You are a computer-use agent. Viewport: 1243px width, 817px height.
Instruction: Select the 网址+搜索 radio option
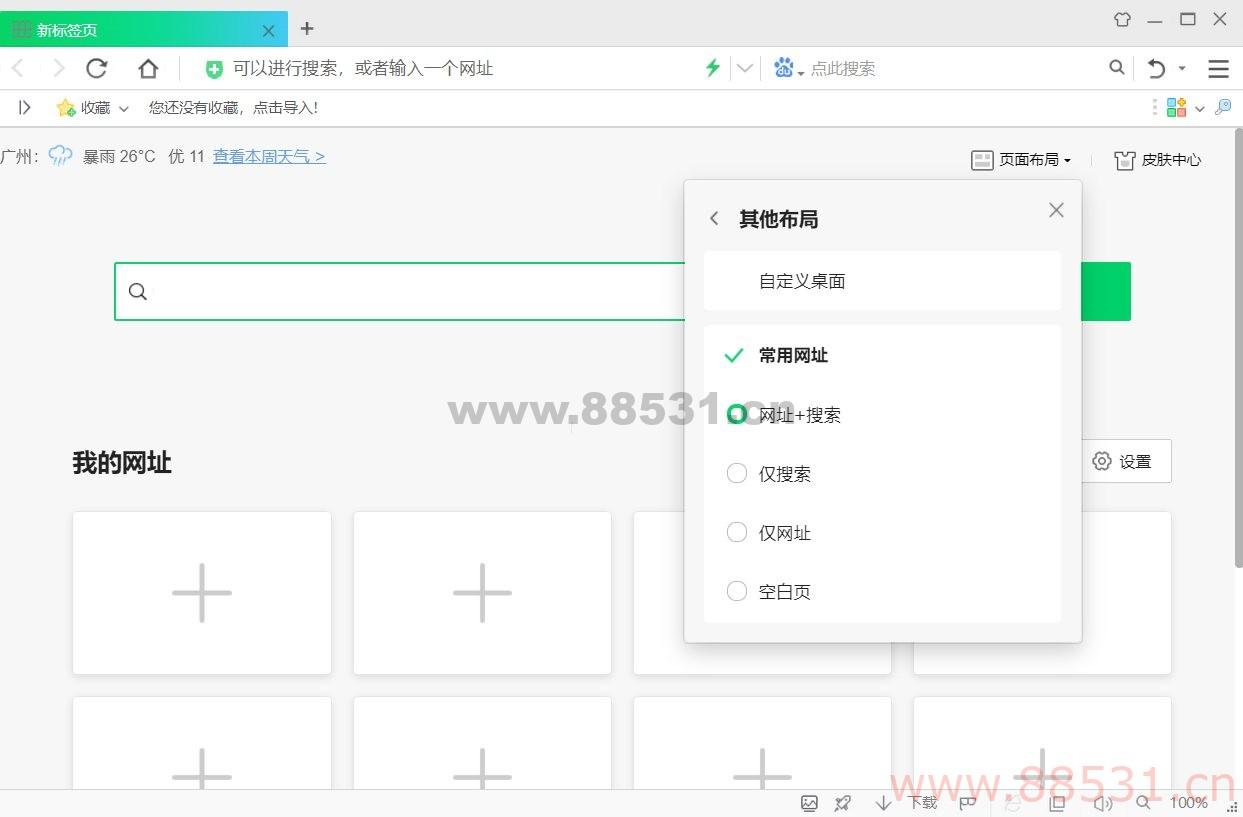click(737, 415)
